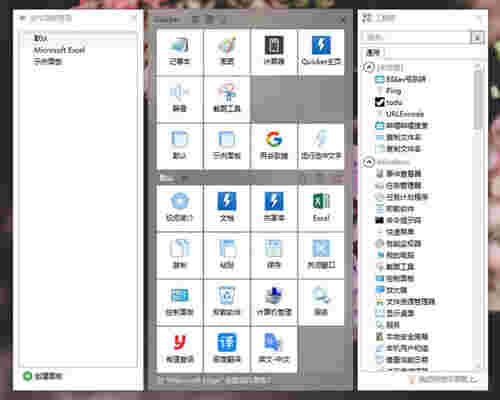
Task: Open the left window title dropdown arrow
Action: pos(23,18)
